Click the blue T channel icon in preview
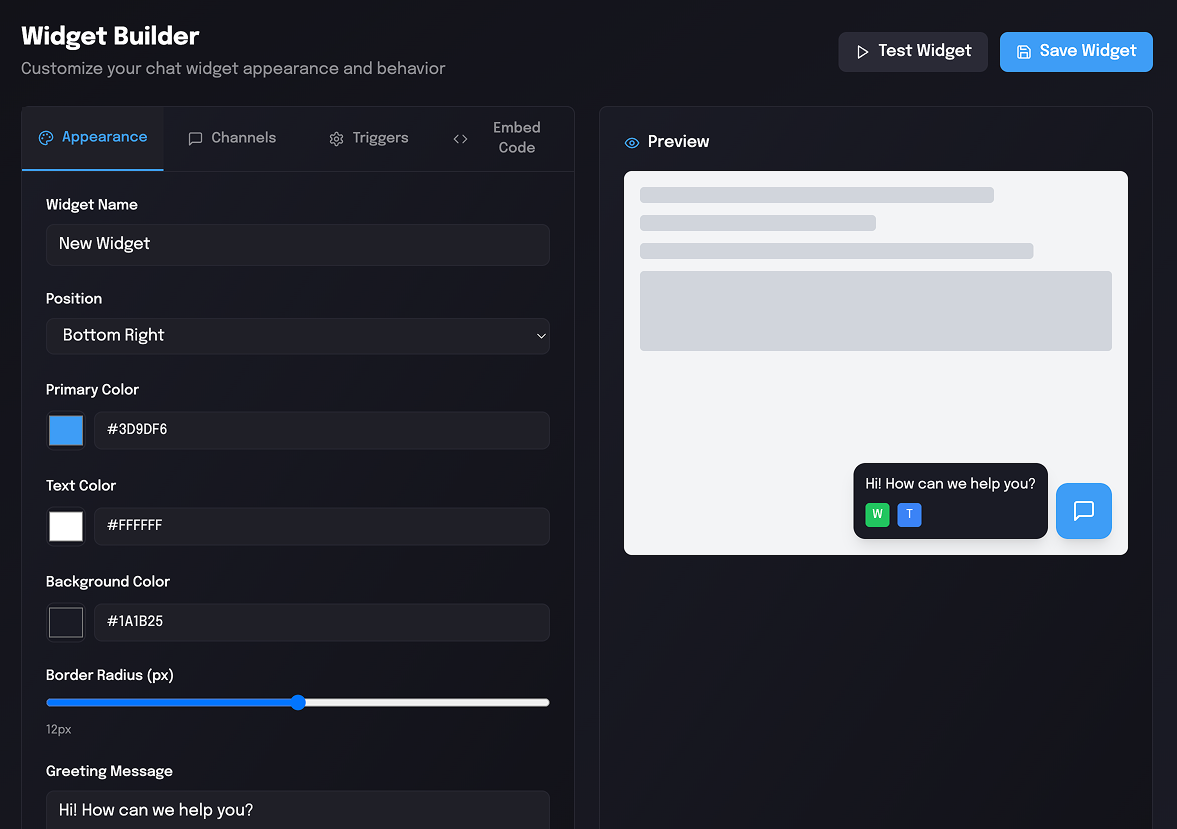 pos(909,514)
